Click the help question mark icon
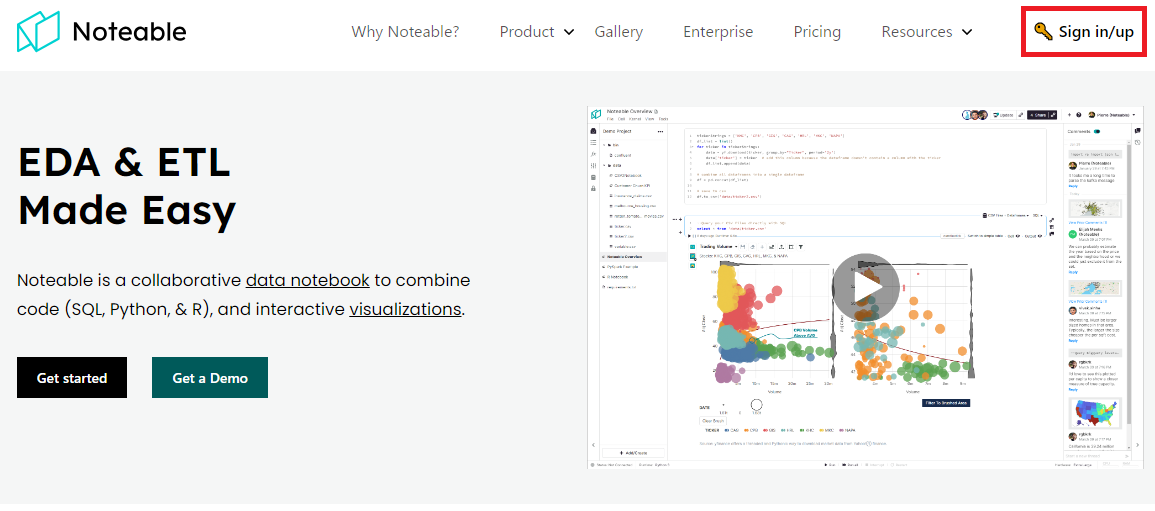The image size is (1155, 511). [x=1079, y=115]
